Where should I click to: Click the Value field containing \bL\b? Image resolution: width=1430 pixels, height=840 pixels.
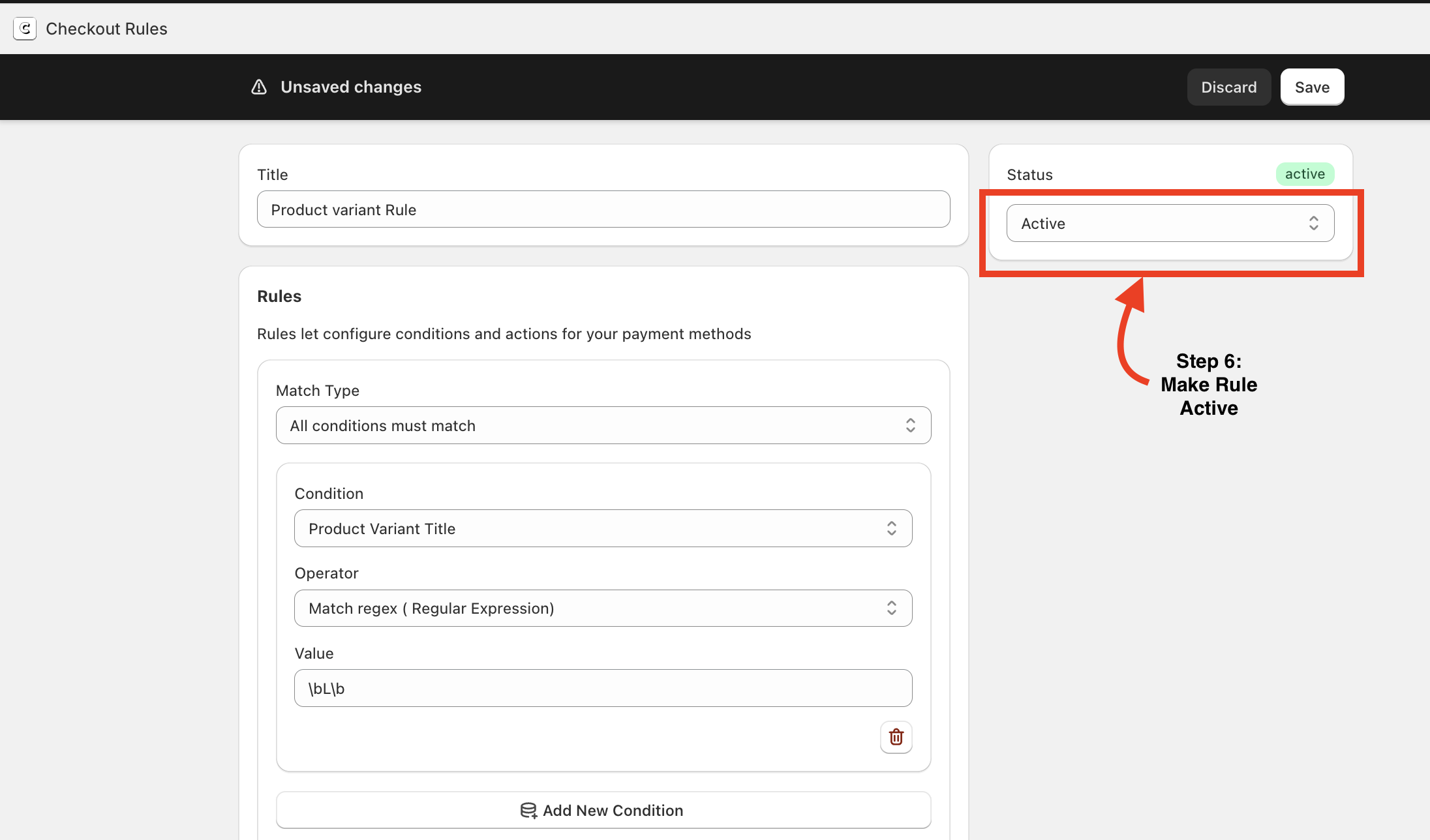point(603,688)
